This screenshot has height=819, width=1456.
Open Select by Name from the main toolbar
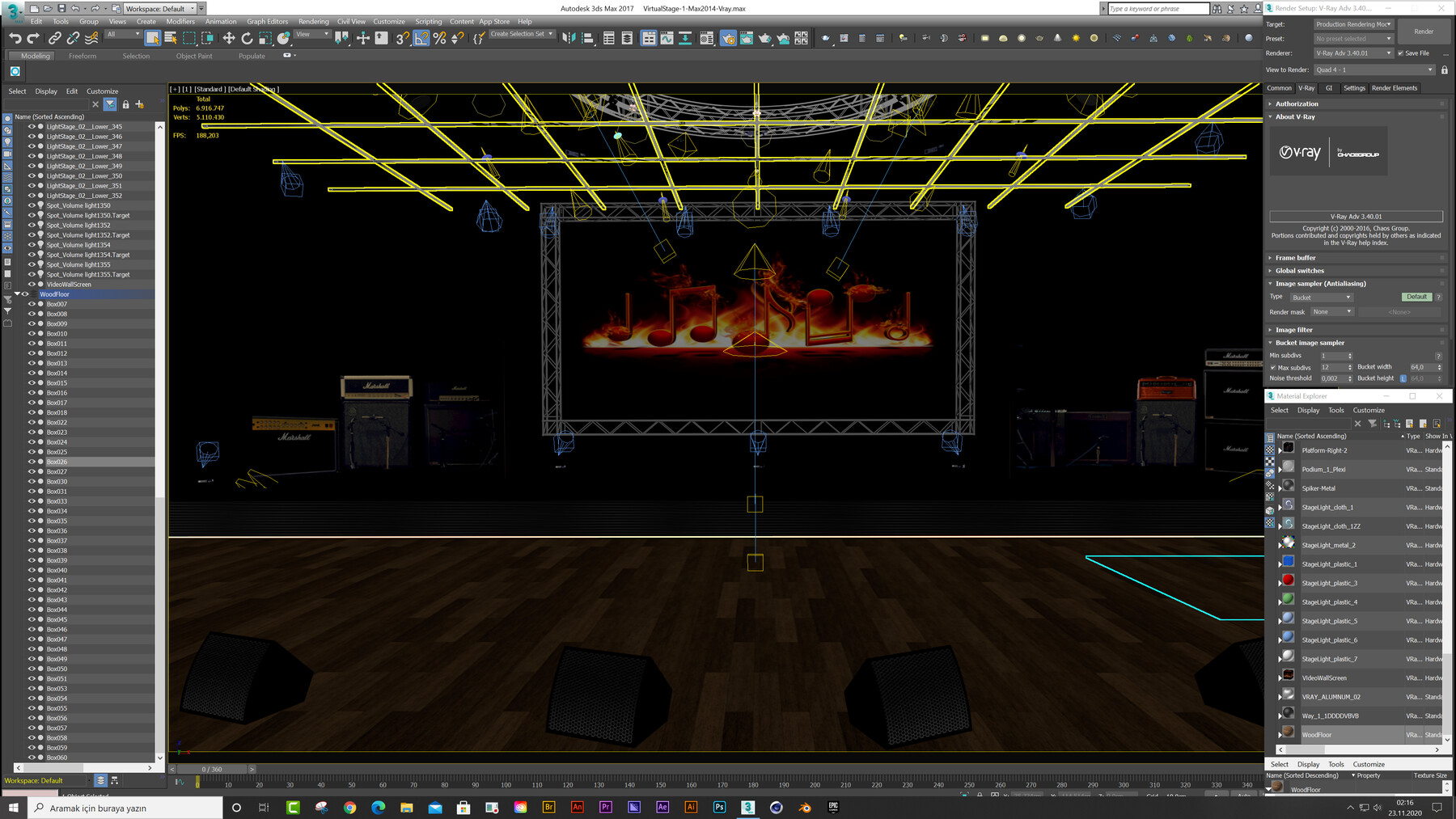[x=170, y=37]
